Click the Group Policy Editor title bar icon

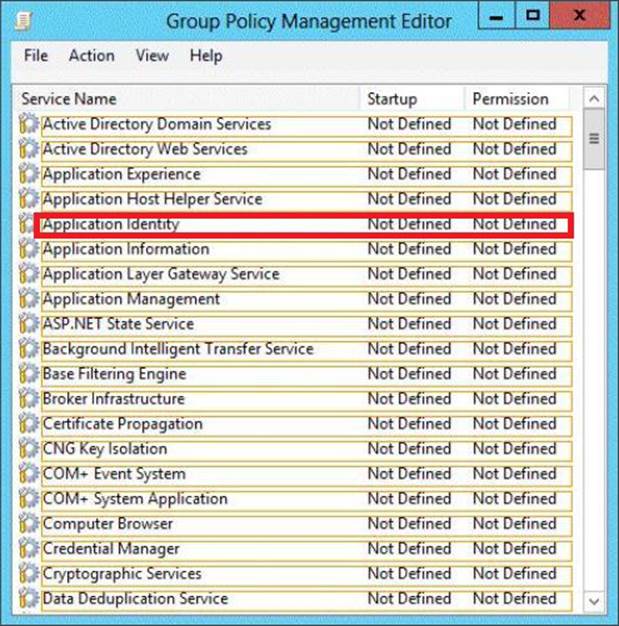click(x=24, y=19)
